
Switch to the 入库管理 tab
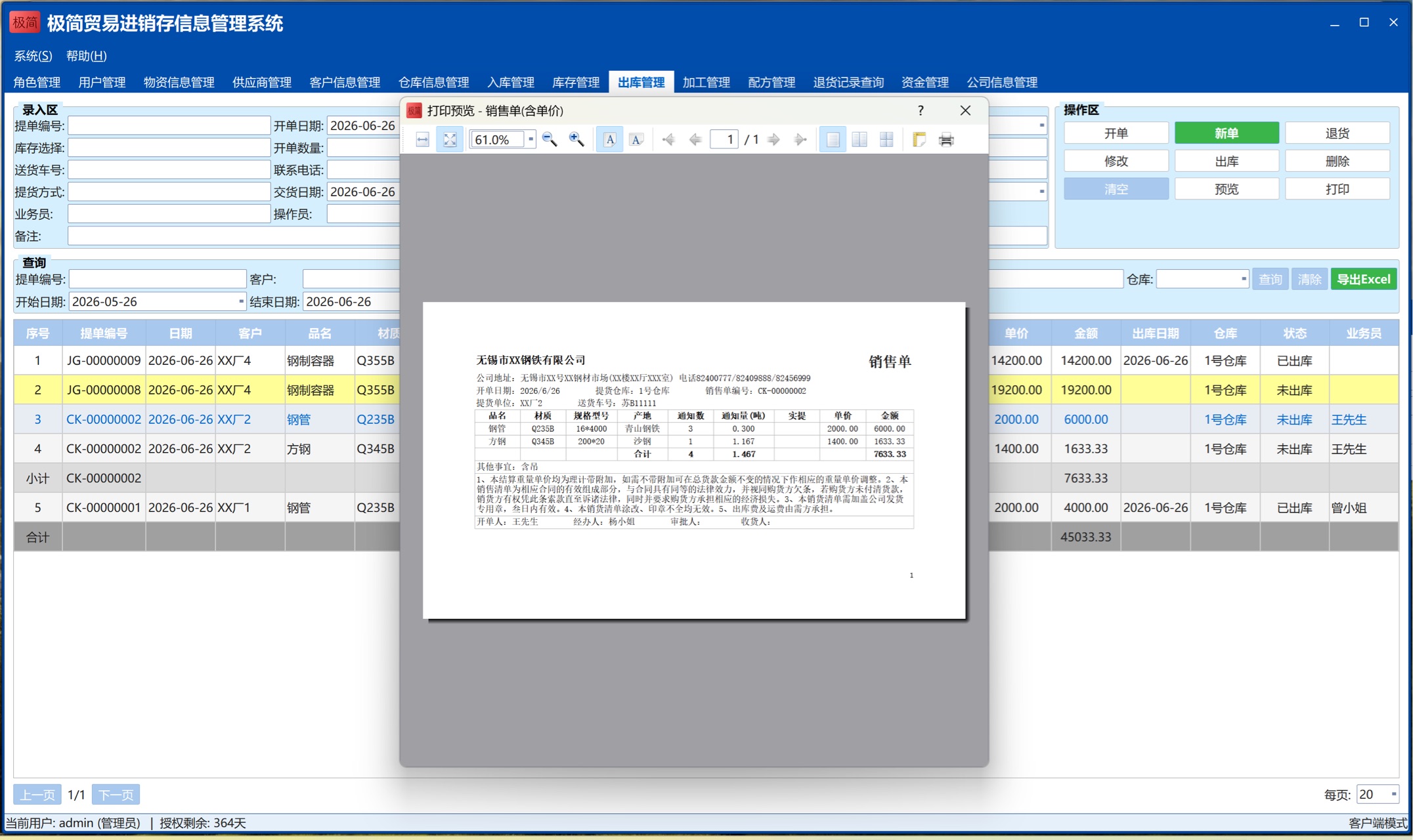coord(511,82)
